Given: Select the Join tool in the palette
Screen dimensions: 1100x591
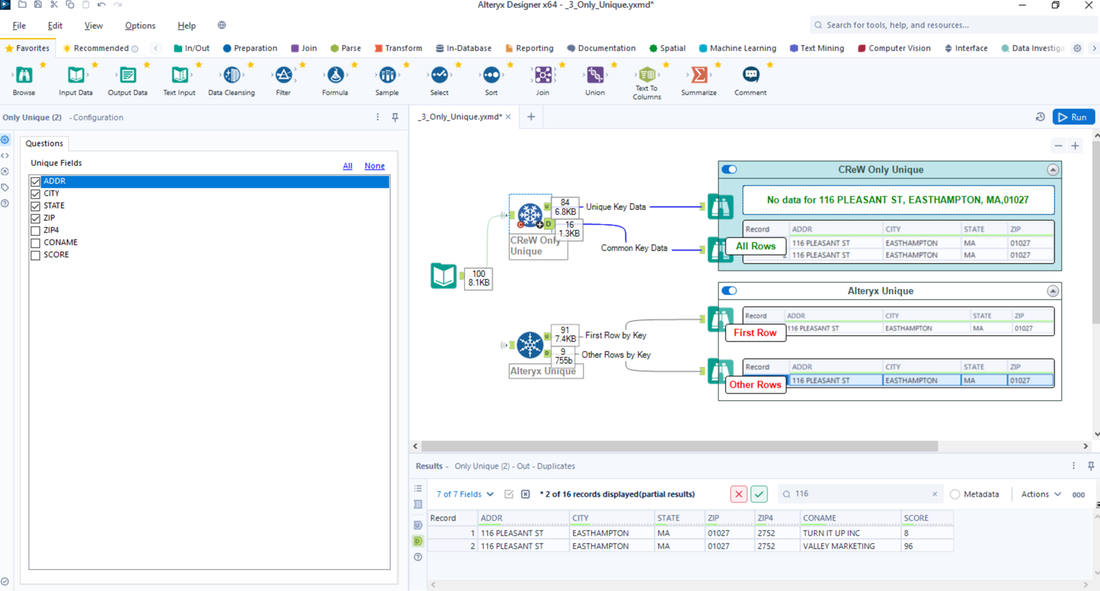Looking at the screenshot, I should (x=543, y=74).
